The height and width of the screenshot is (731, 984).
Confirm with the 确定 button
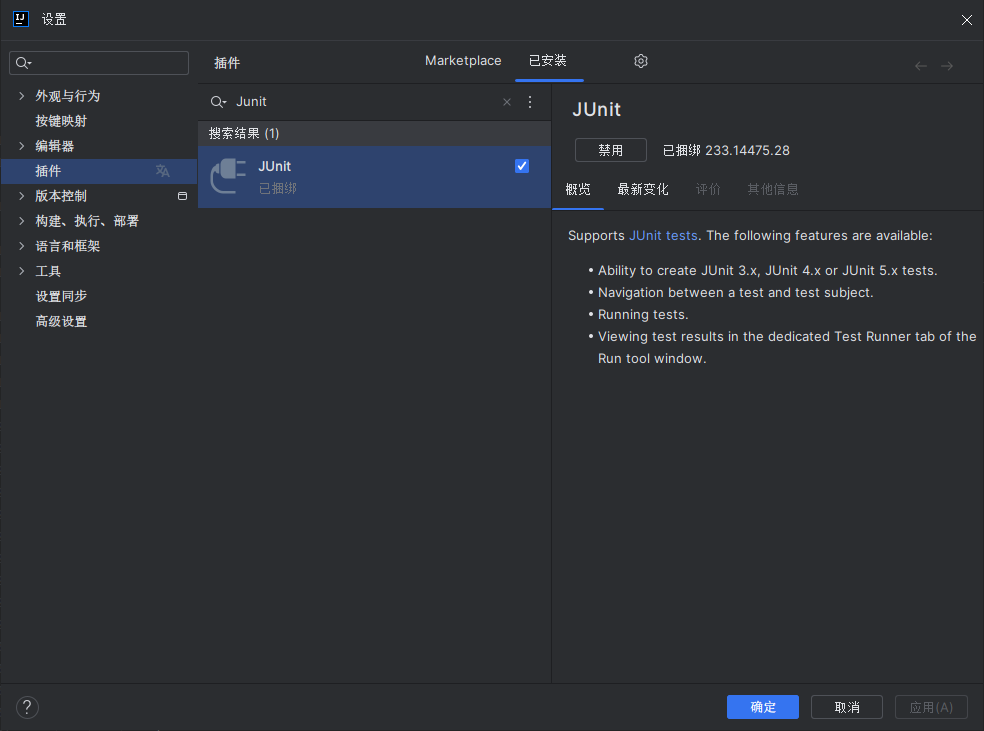coord(762,707)
